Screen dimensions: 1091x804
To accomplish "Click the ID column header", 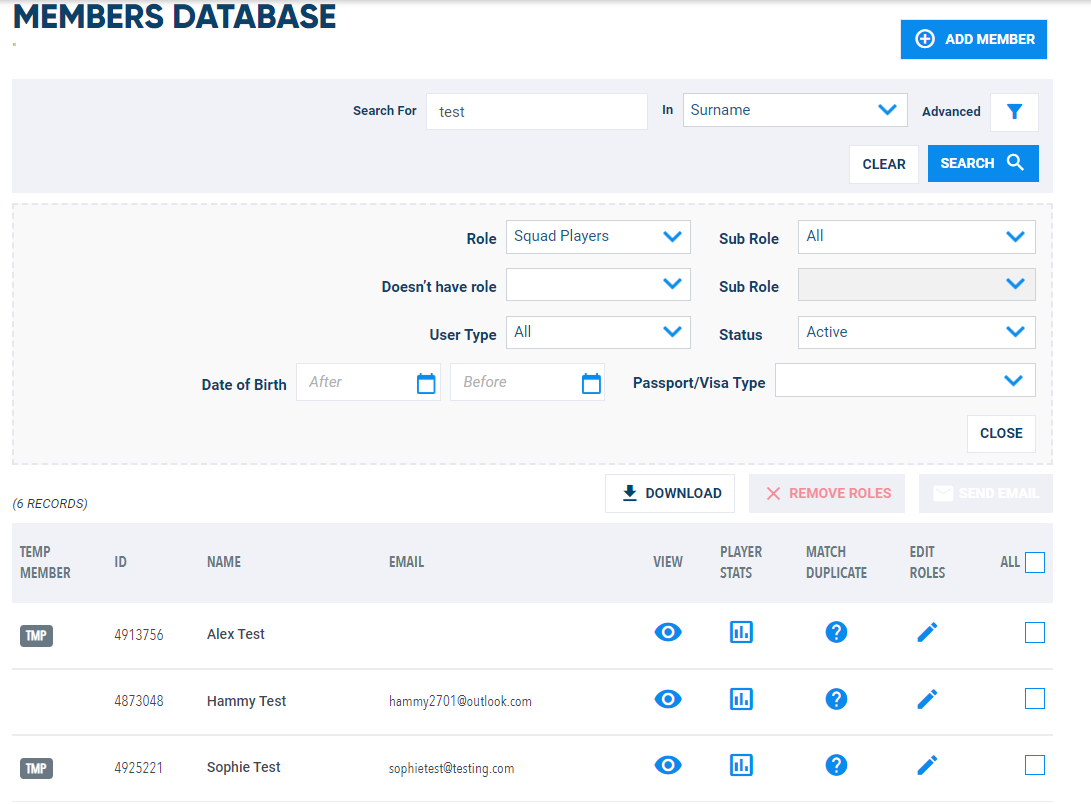I will tap(120, 562).
